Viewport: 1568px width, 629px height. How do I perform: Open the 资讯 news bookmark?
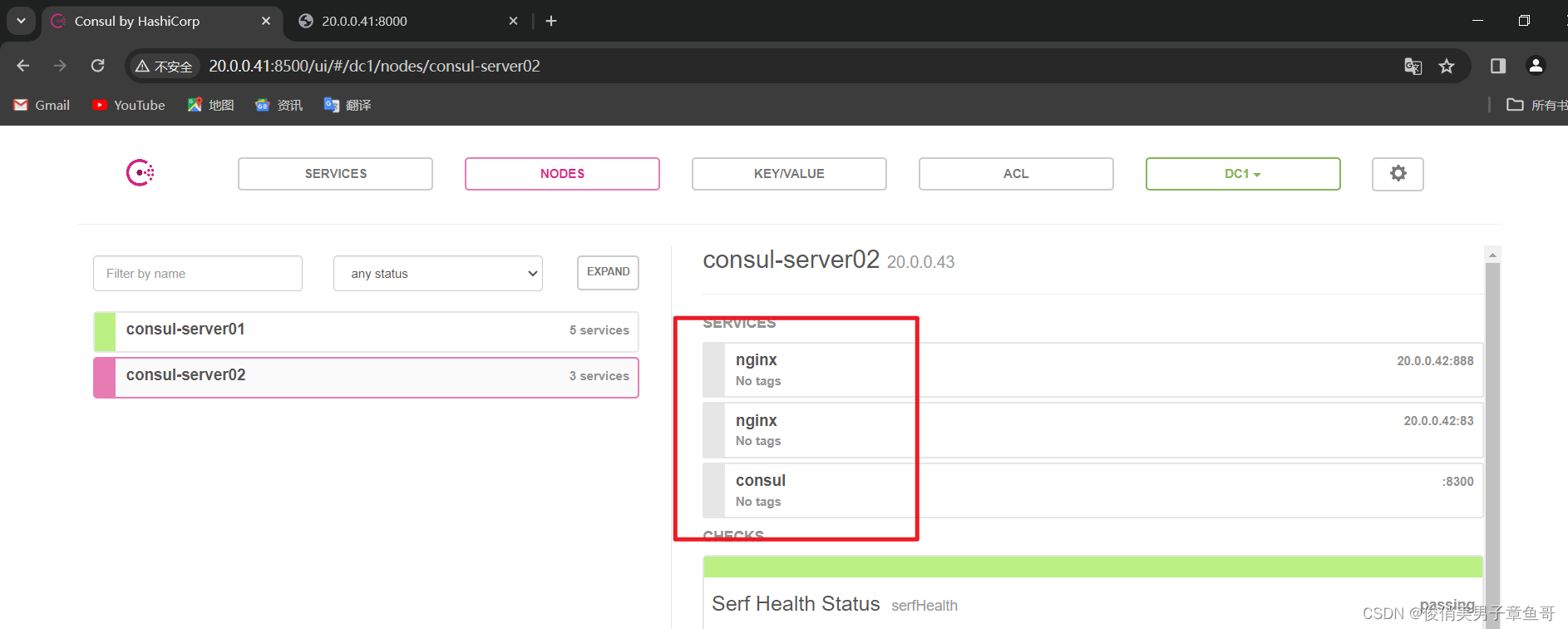click(279, 105)
